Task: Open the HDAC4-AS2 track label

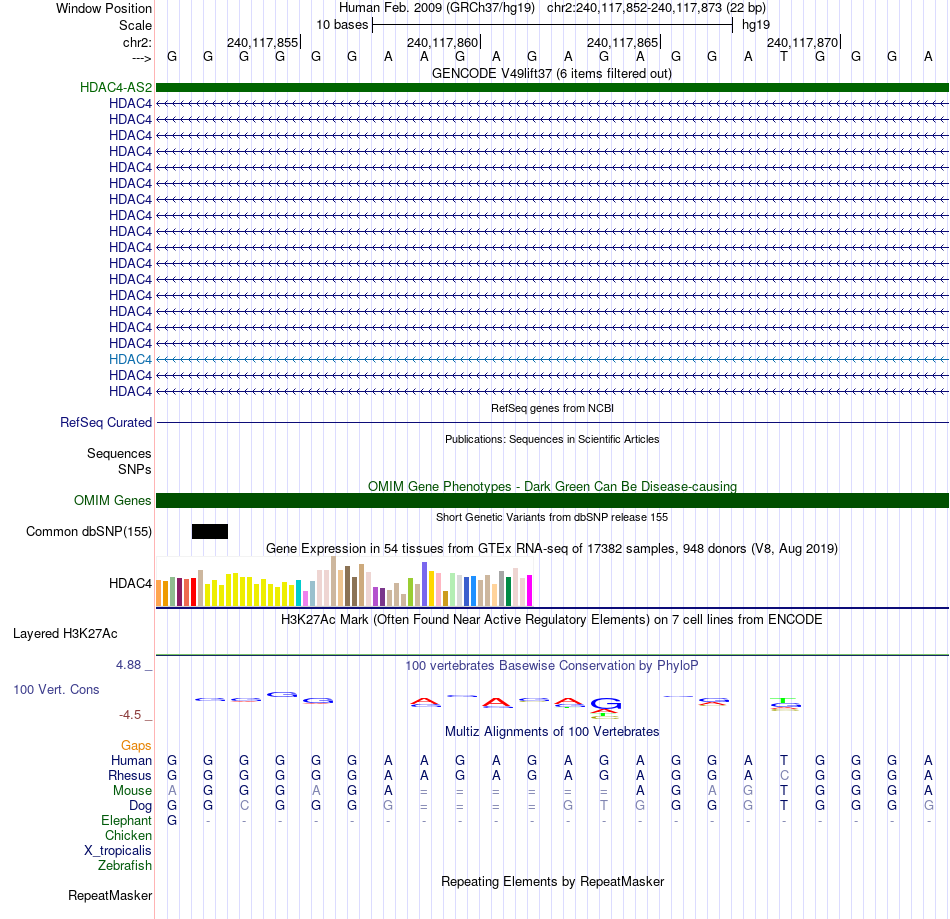Action: pyautogui.click(x=116, y=87)
